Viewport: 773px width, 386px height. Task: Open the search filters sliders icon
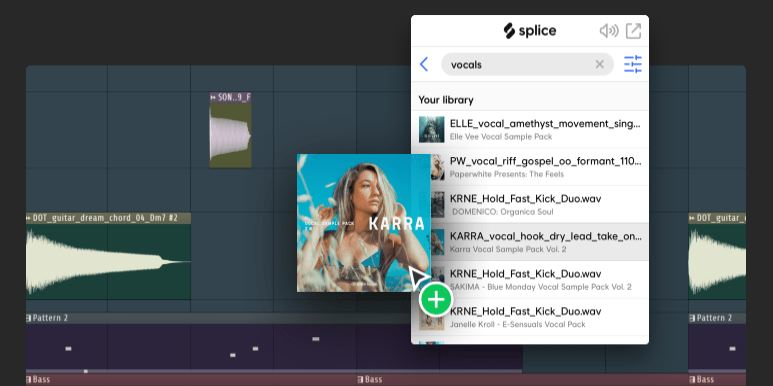(632, 64)
